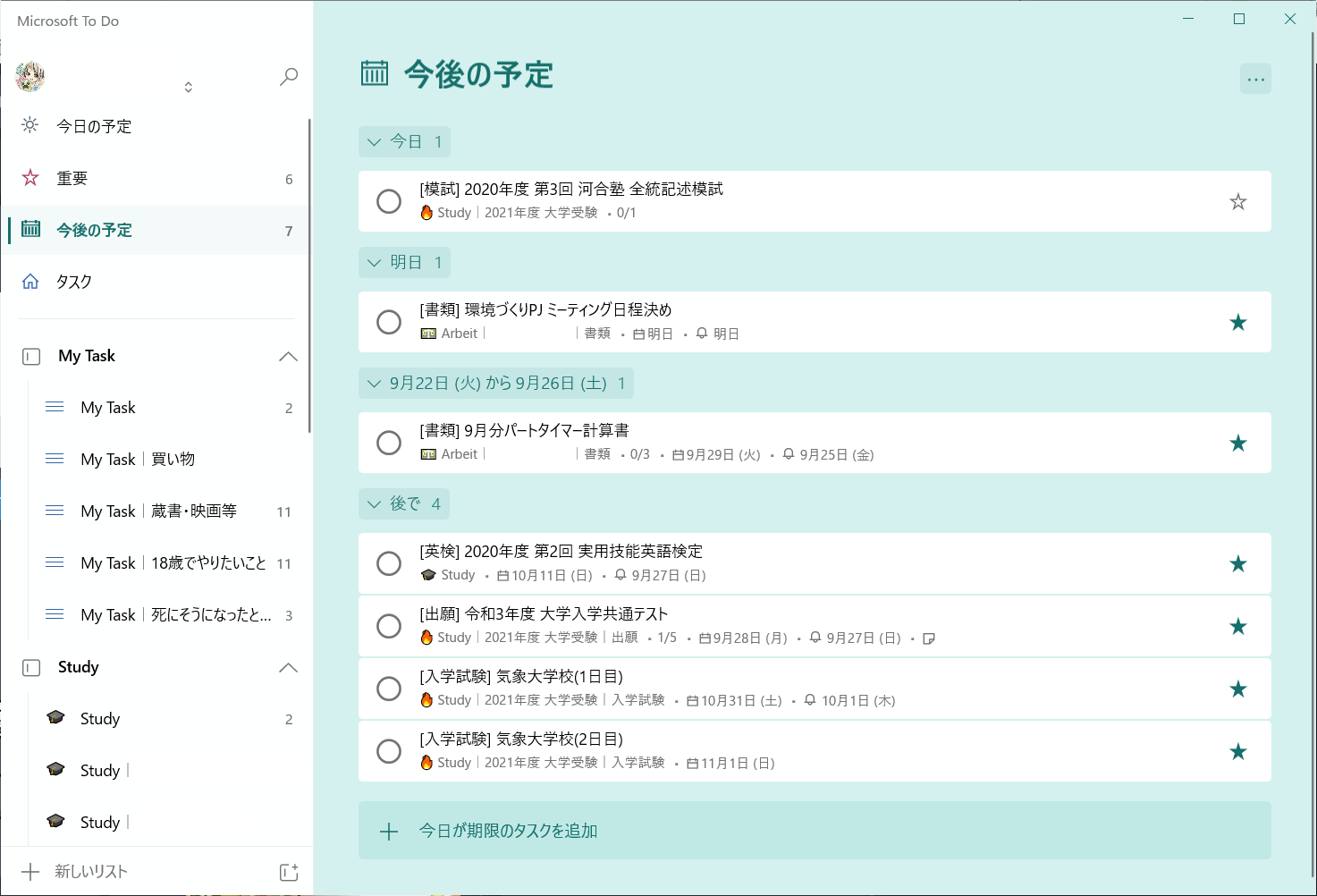This screenshot has width=1317, height=896.
Task: Check off 大学入学共通テスト task
Action: [389, 627]
